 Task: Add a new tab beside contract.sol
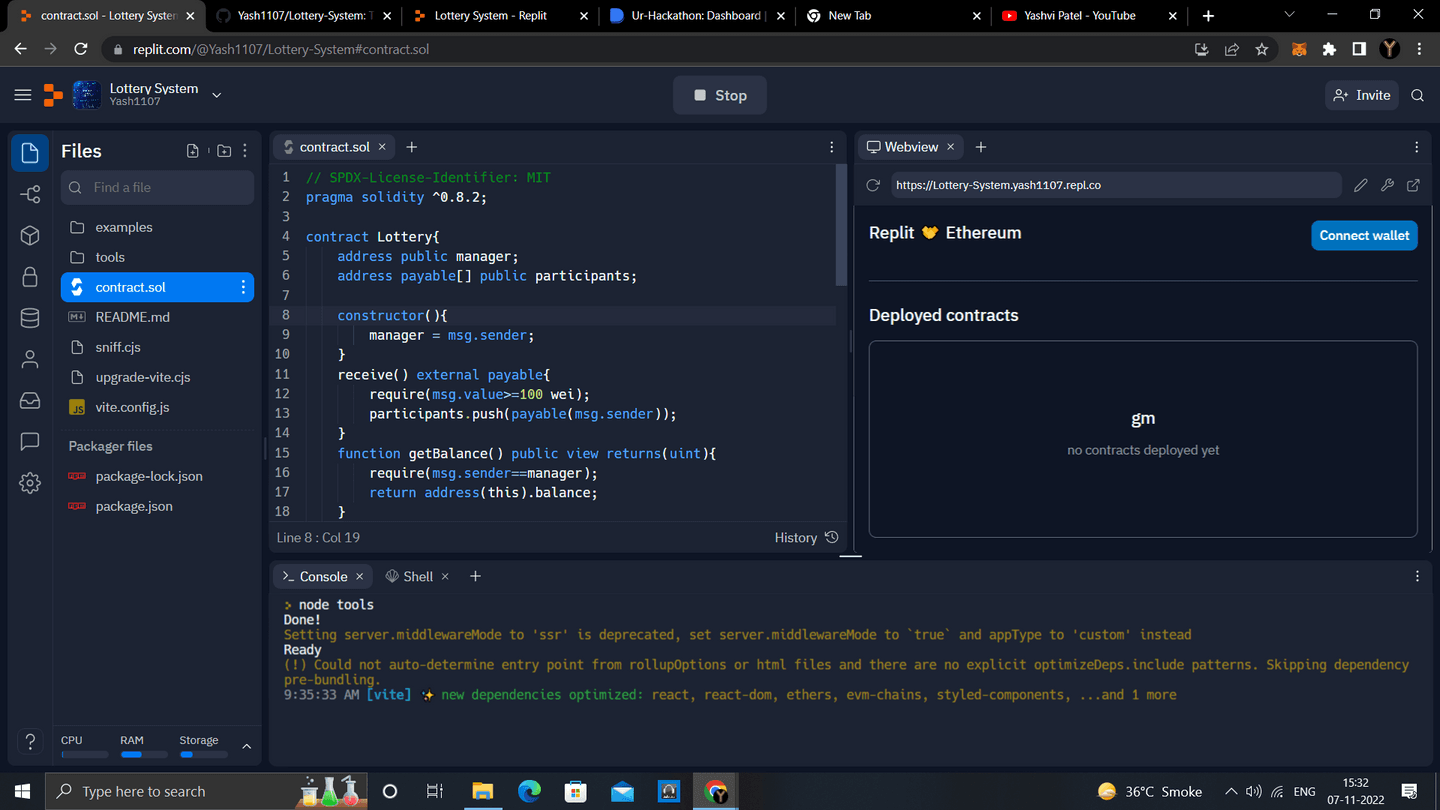pyautogui.click(x=411, y=147)
